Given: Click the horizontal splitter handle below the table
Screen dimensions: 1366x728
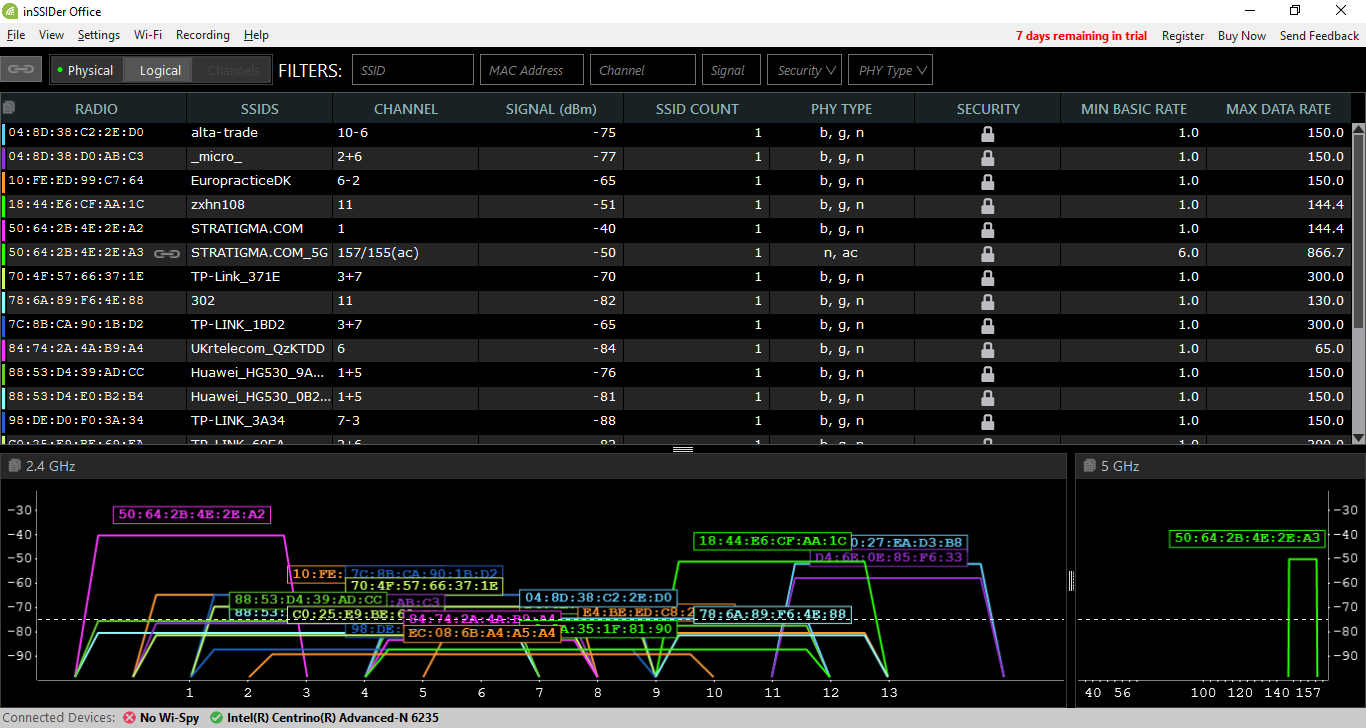Looking at the screenshot, I should [683, 450].
